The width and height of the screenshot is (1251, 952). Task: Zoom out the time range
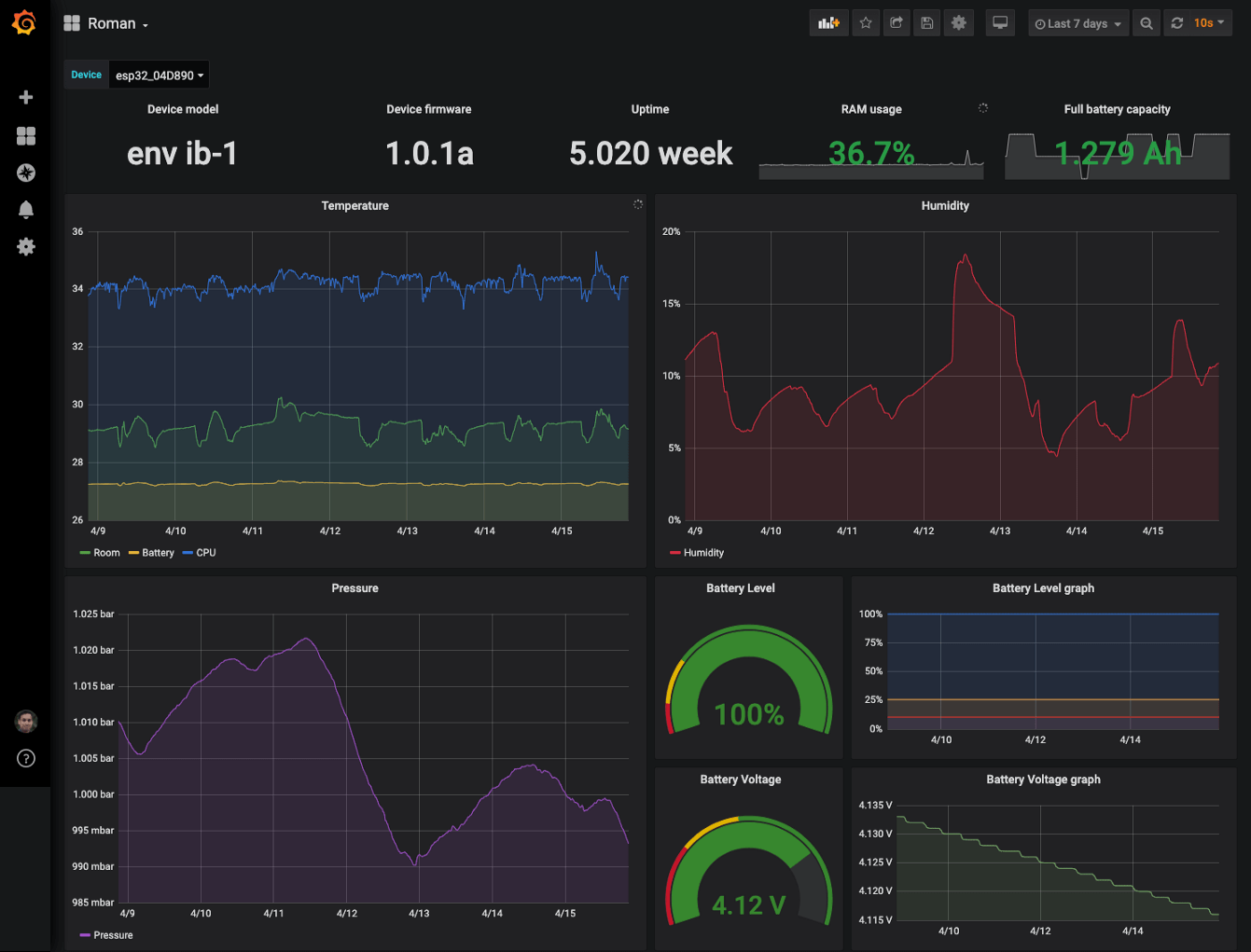coord(1147,22)
